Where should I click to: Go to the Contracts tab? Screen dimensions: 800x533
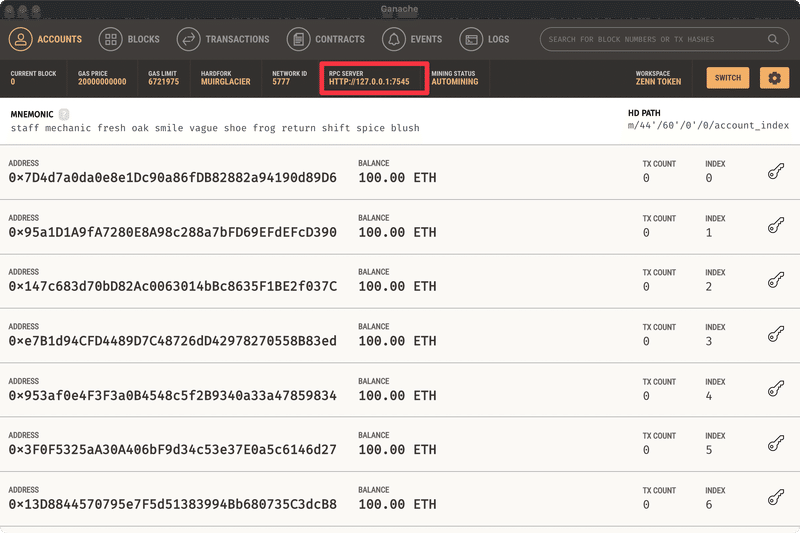coord(326,39)
